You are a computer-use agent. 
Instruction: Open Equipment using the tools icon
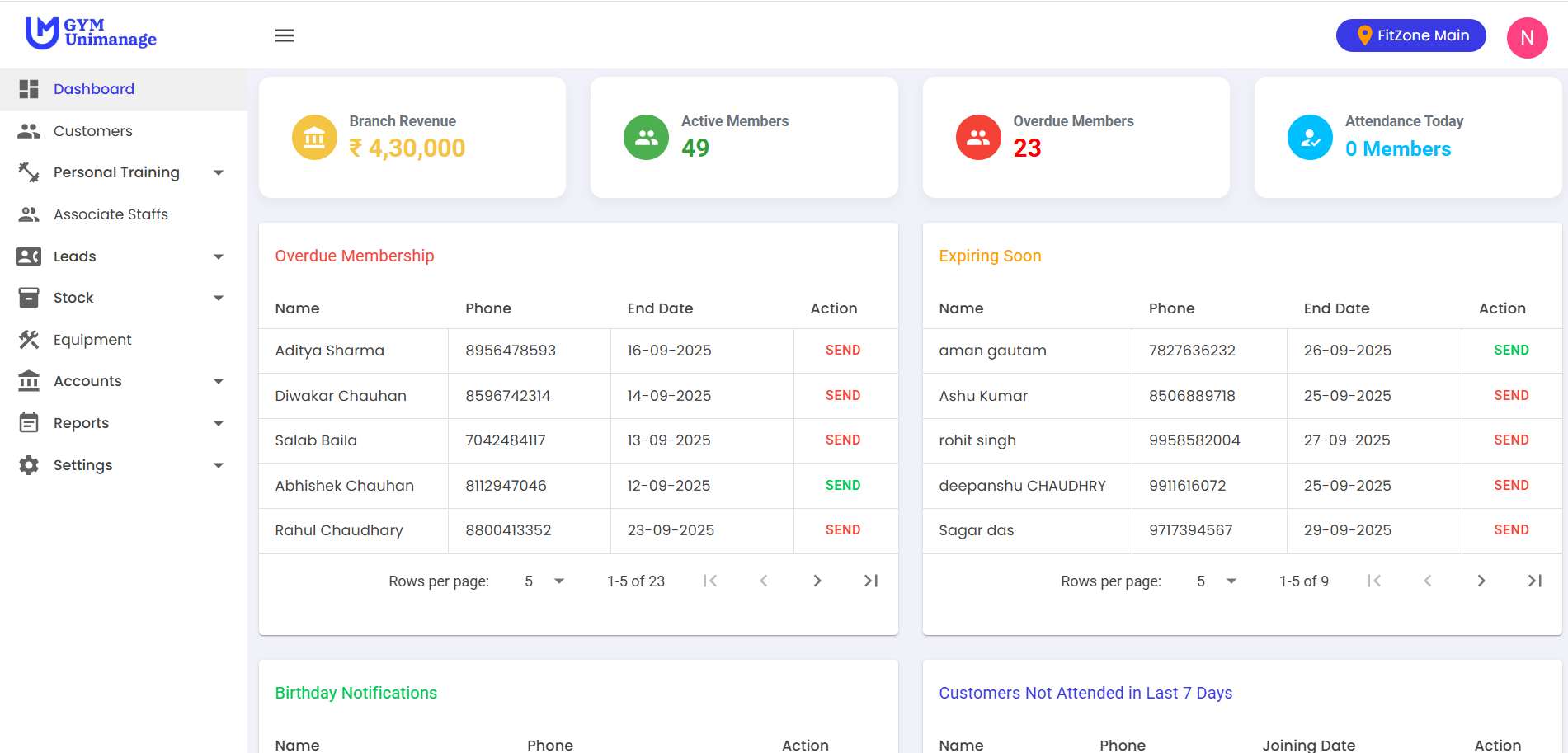point(30,339)
